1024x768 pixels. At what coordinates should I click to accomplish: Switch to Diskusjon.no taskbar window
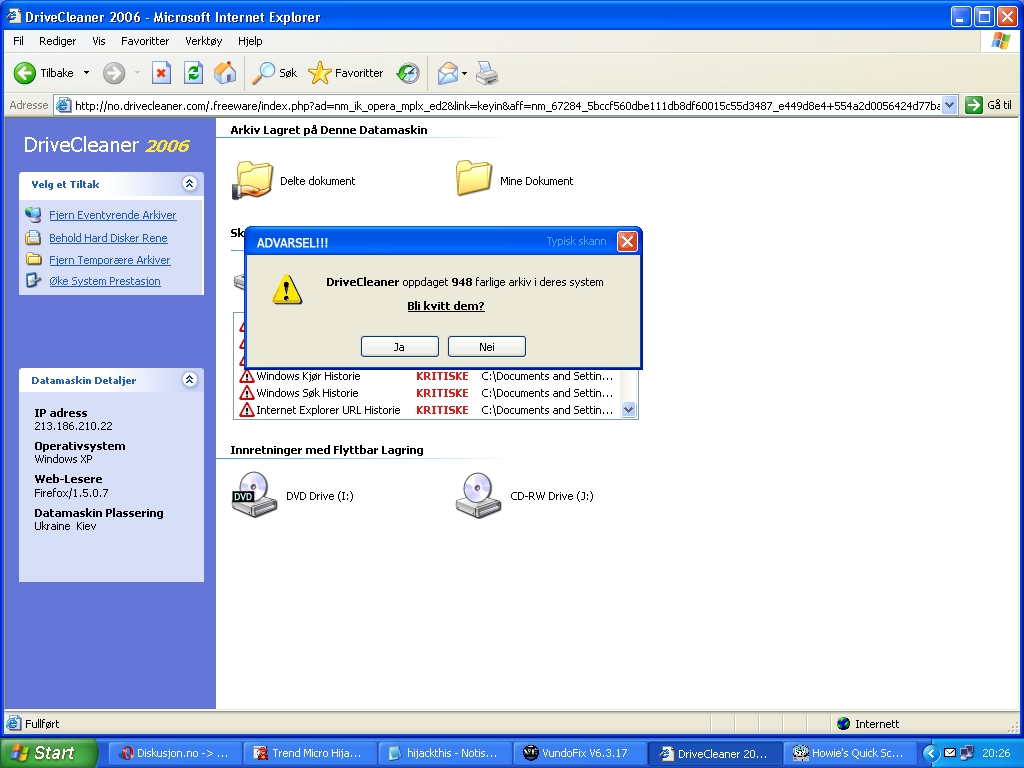coord(174,753)
